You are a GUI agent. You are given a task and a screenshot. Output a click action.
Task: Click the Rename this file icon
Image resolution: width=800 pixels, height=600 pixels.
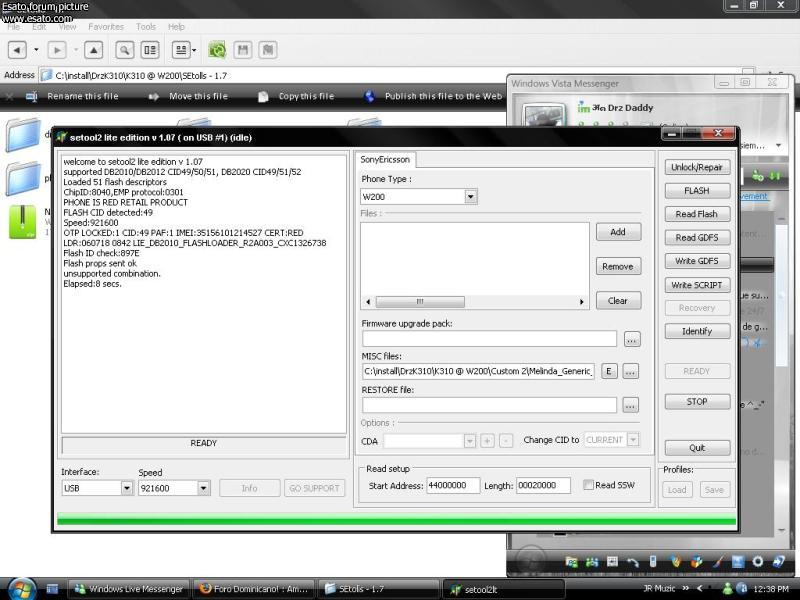[x=31, y=97]
